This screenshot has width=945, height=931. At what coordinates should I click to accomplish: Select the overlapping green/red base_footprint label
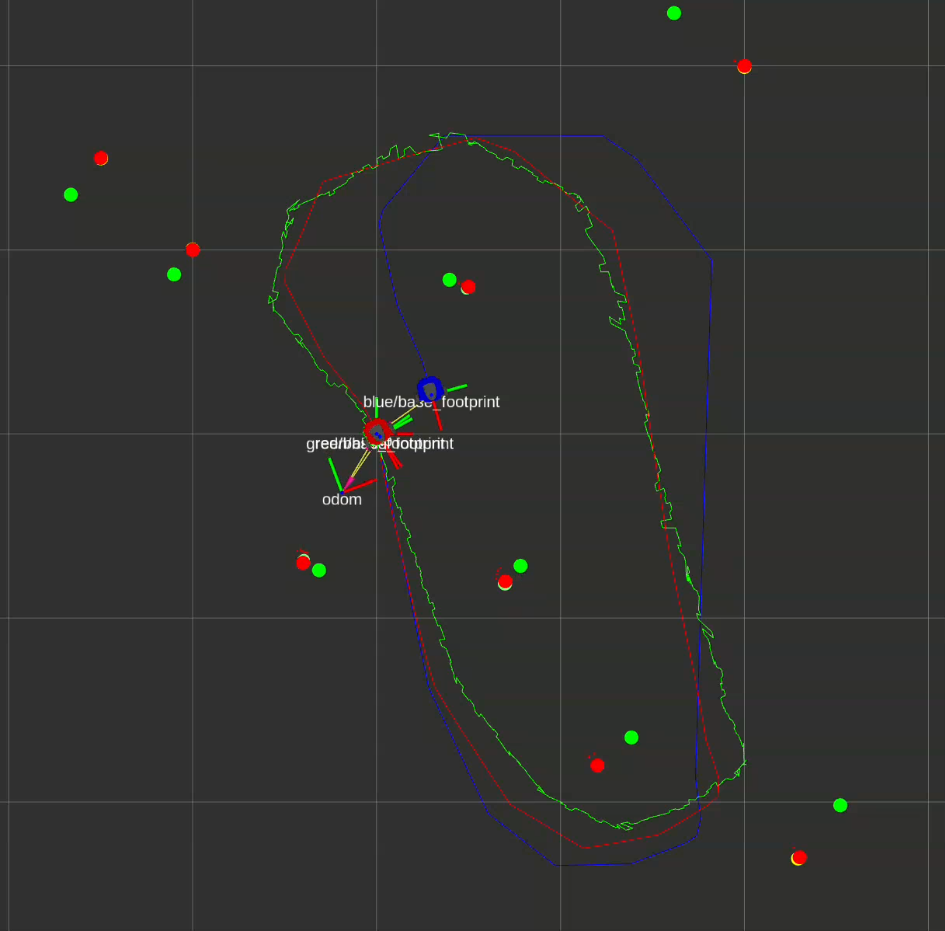pos(380,444)
